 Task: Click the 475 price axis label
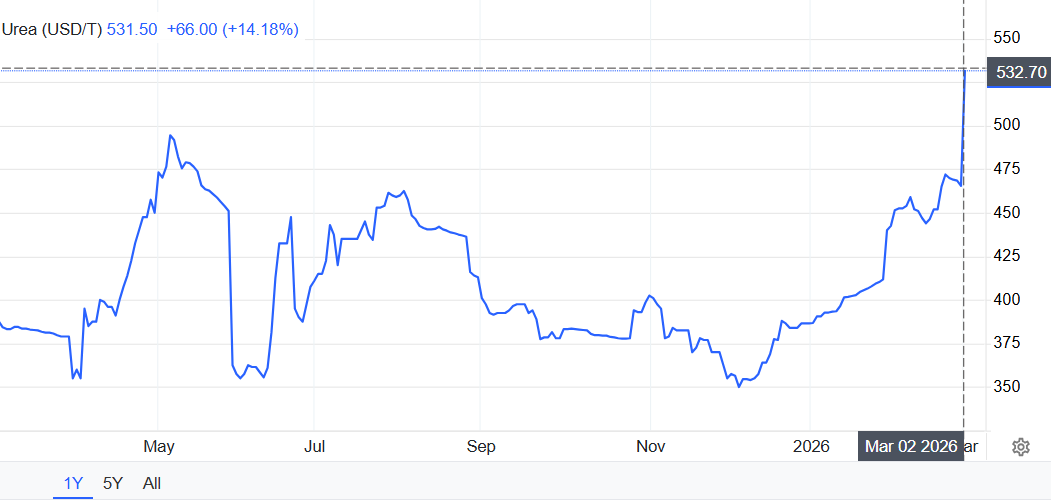coord(1007,169)
